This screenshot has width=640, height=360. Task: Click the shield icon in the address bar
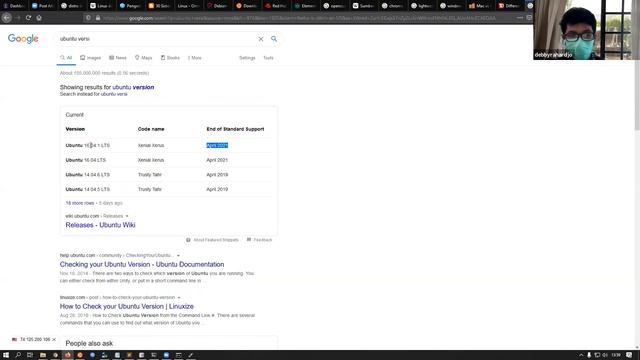click(x=88, y=18)
